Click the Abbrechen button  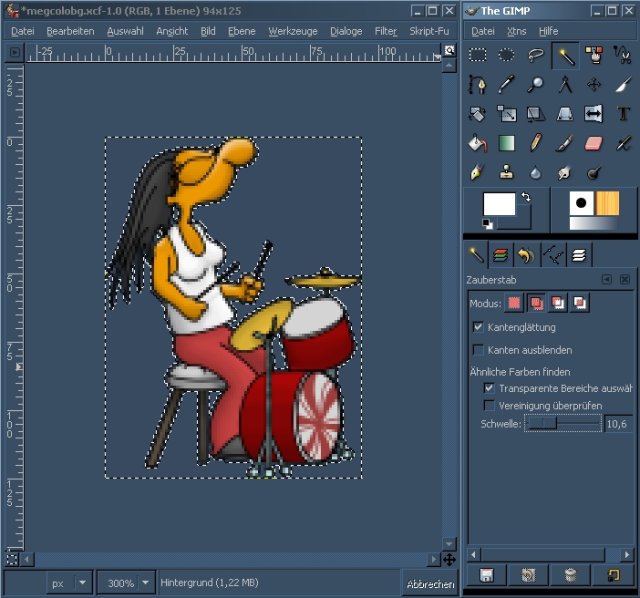pyautogui.click(x=430, y=584)
